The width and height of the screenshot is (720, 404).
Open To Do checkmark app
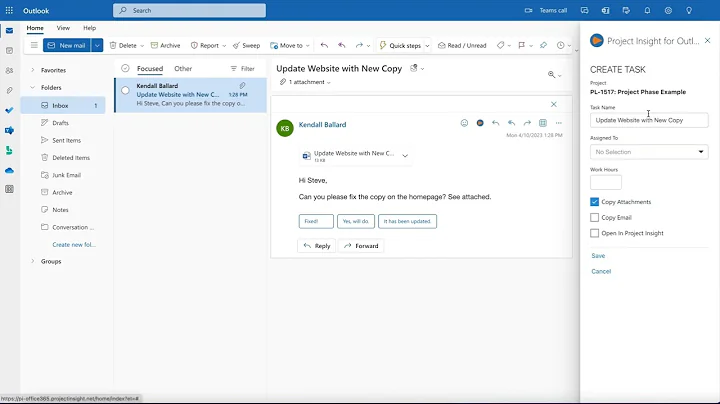pos(9,110)
